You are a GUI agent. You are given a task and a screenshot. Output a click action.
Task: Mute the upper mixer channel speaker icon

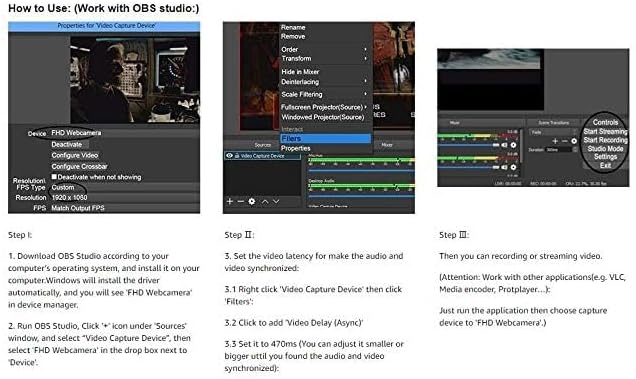(x=504, y=145)
